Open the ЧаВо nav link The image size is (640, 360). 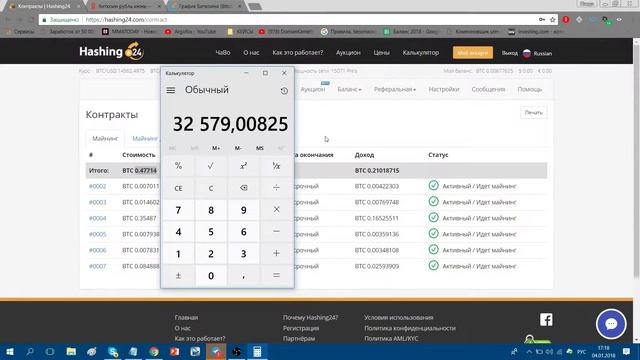click(223, 53)
